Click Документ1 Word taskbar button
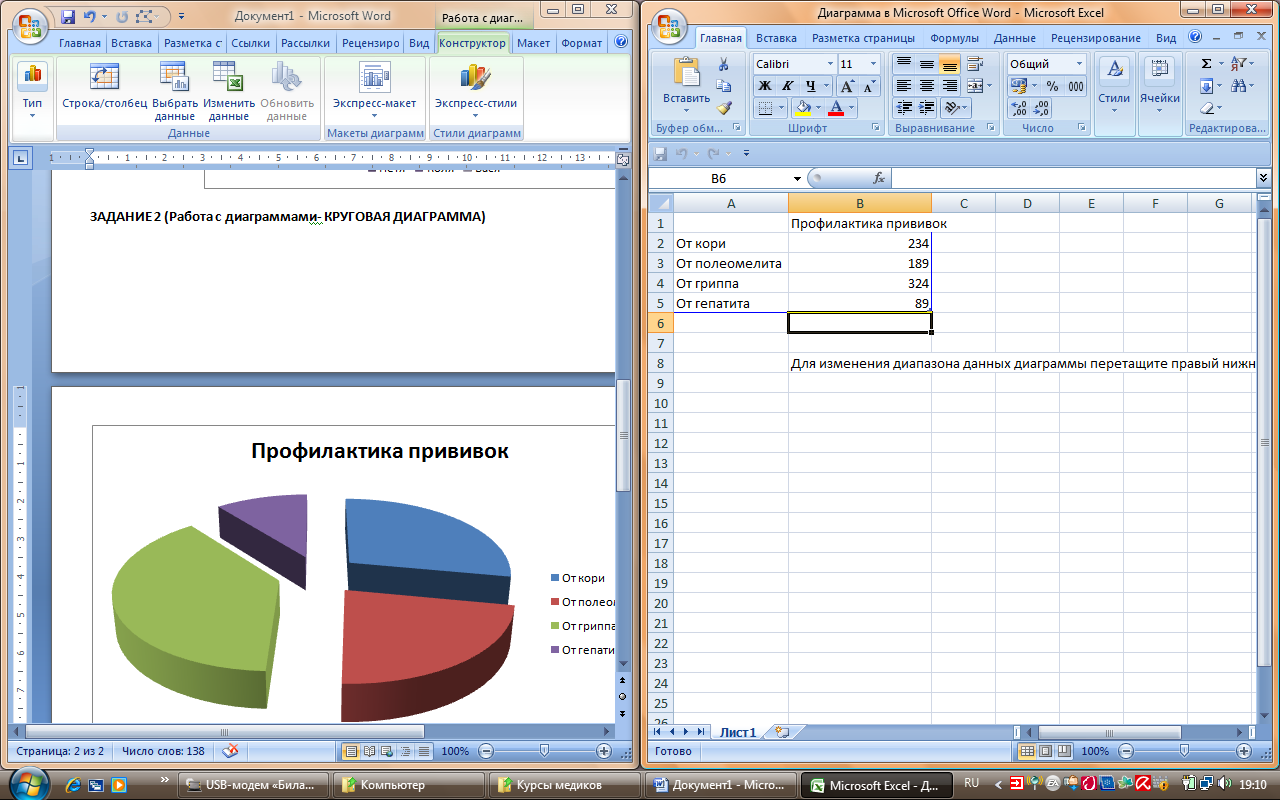The height and width of the screenshot is (800, 1280). 722,785
